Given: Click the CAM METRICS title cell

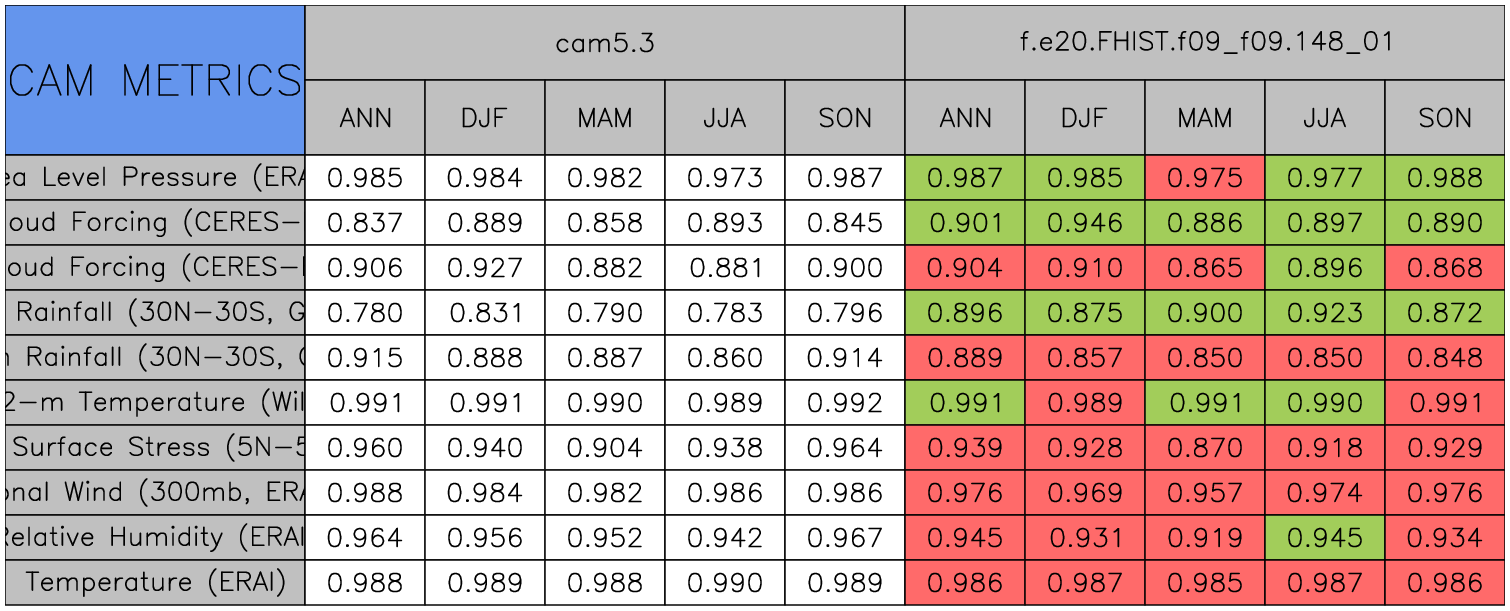Looking at the screenshot, I should click(x=155, y=80).
